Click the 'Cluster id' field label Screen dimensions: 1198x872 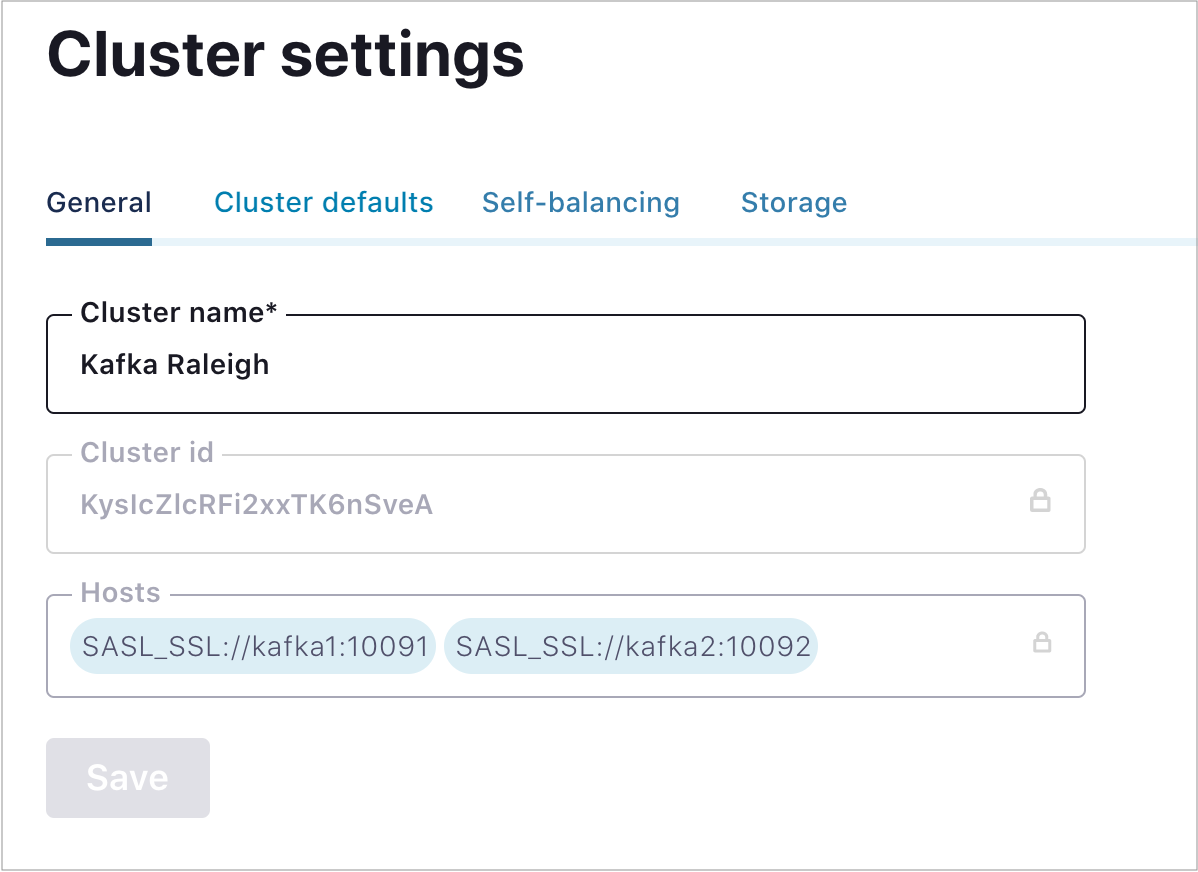click(147, 453)
